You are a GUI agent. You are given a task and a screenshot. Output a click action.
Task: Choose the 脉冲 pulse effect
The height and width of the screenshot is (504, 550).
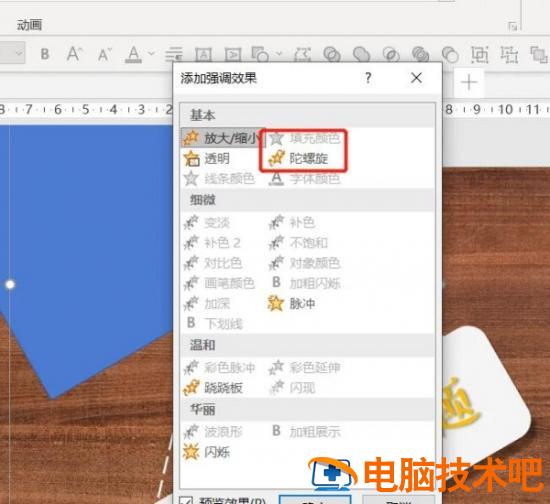click(291, 303)
